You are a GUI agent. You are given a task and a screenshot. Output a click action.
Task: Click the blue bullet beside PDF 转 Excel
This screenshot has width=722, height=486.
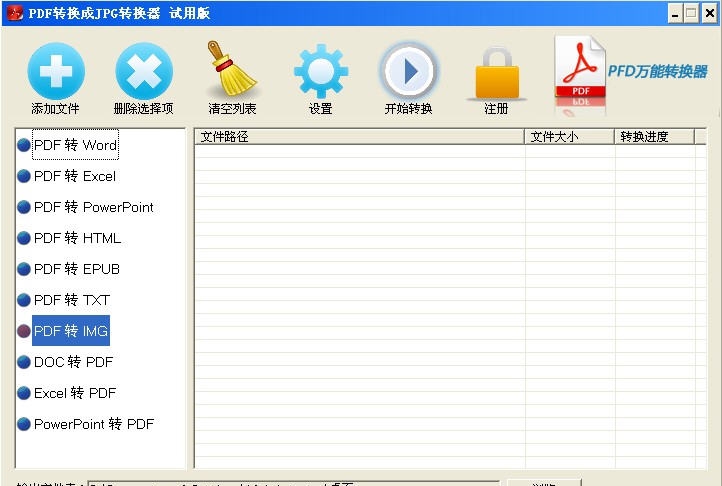point(23,176)
